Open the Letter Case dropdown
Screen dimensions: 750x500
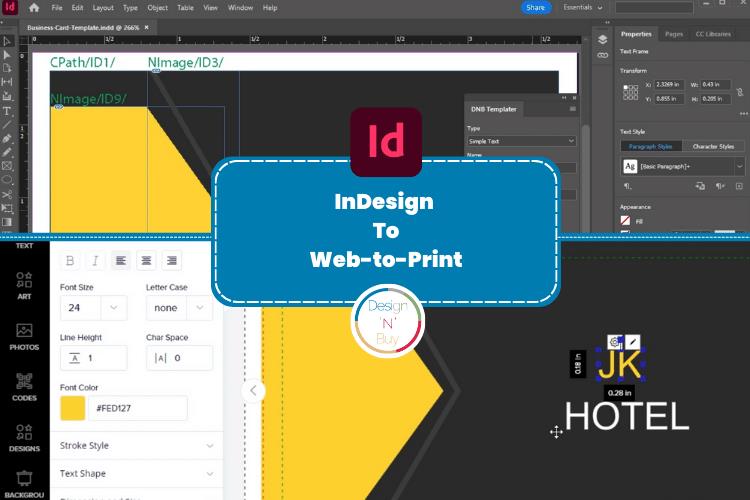179,308
